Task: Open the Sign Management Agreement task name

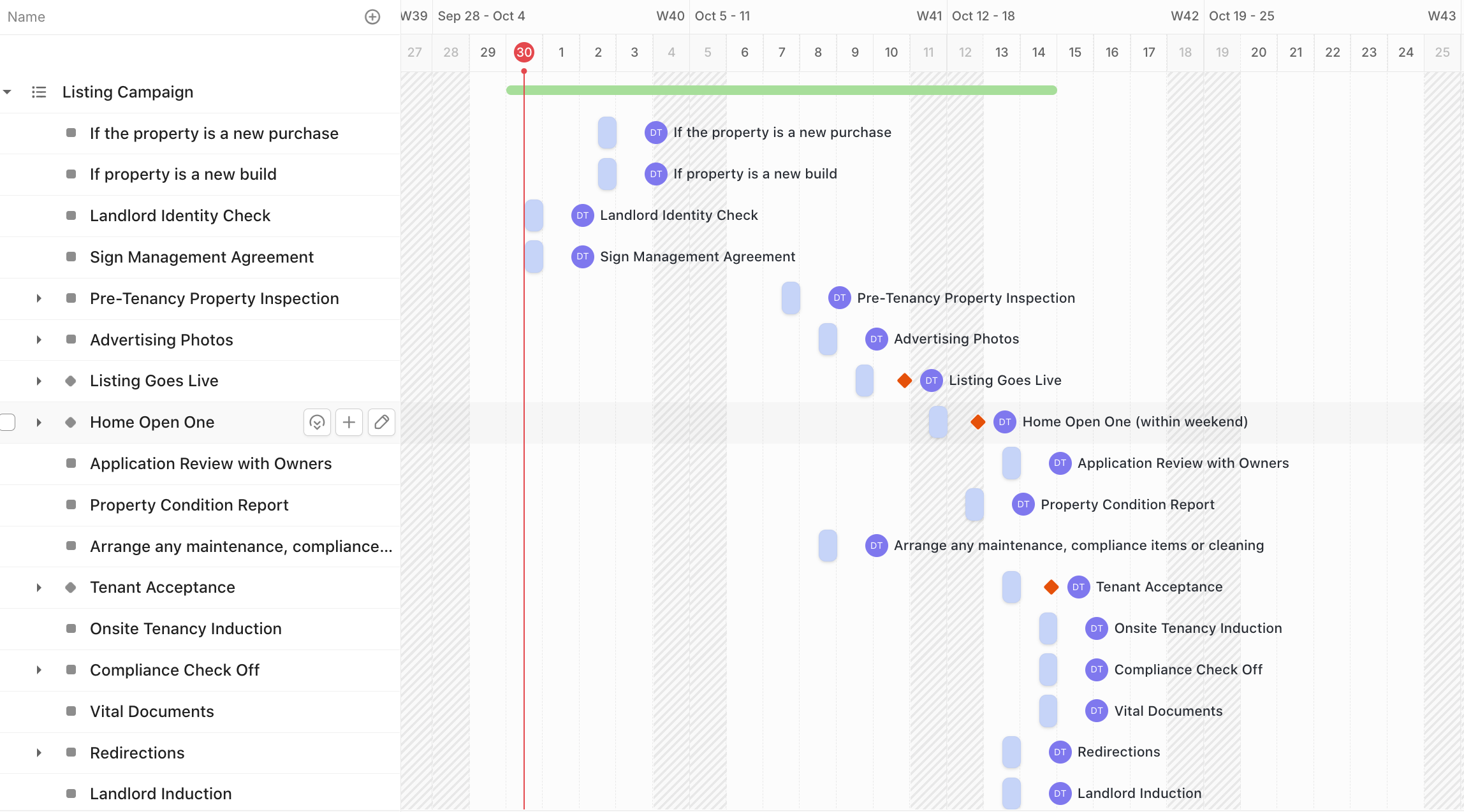Action: pyautogui.click(x=201, y=257)
